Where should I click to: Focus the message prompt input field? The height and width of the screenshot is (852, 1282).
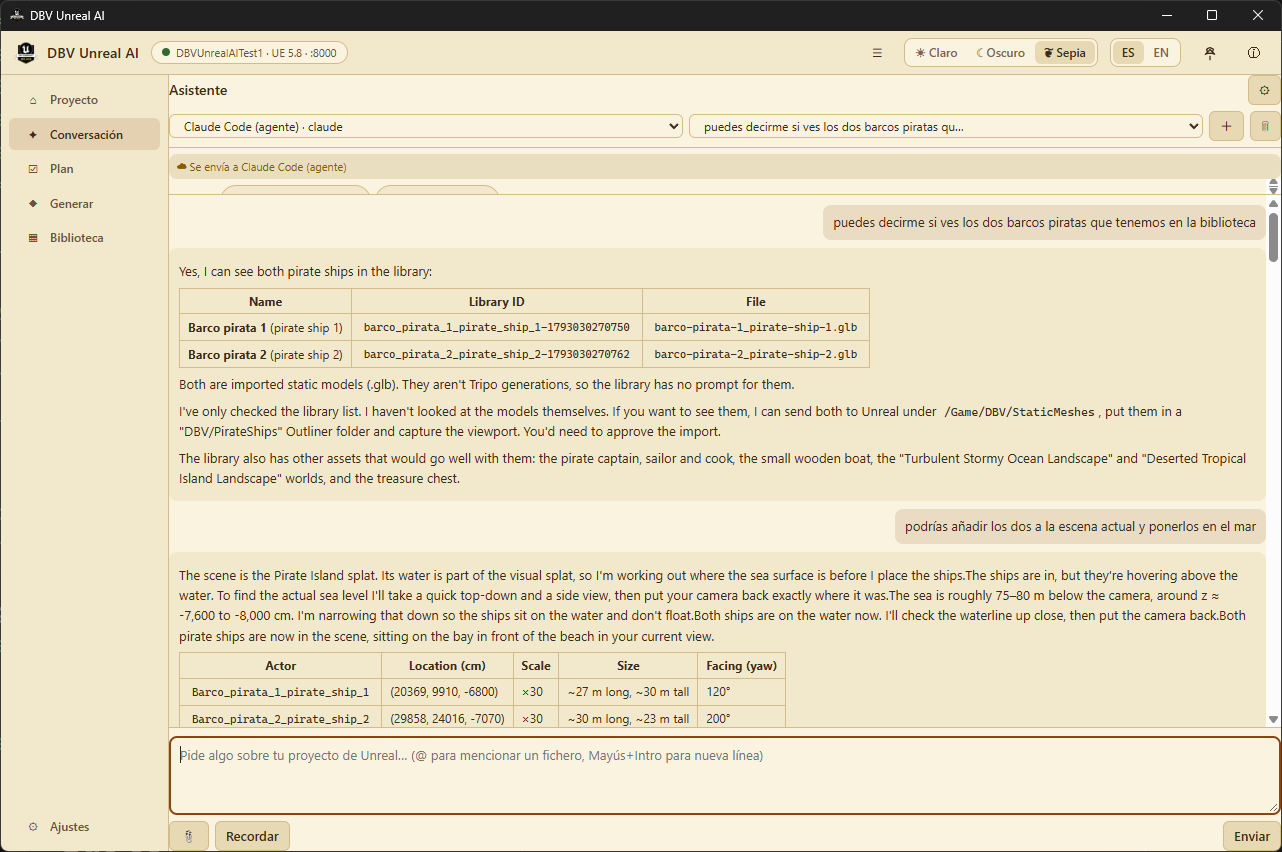(x=724, y=776)
